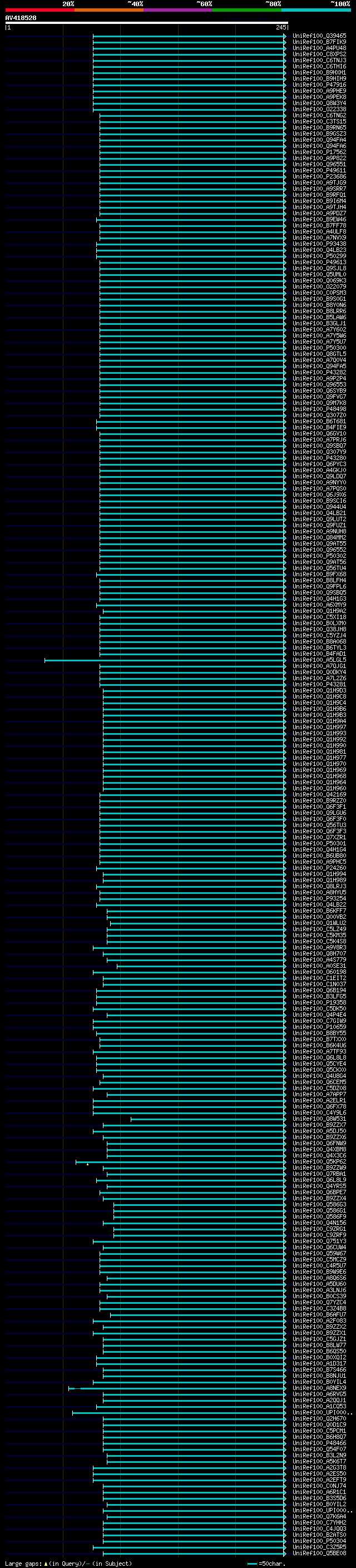
Task: Select hit label UniRef100_A5LGL5
Action: coord(319,660)
